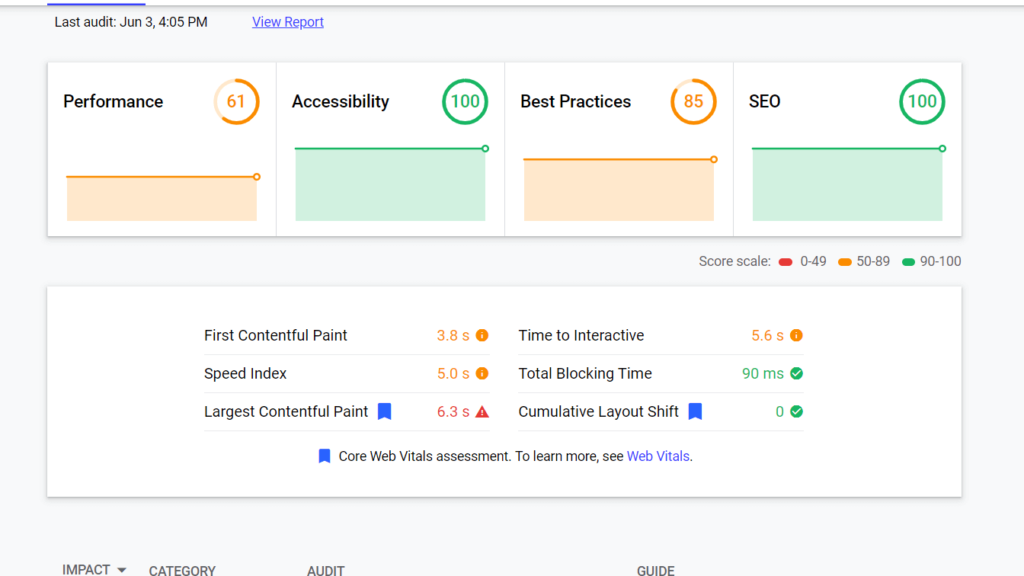Image resolution: width=1024 pixels, height=576 pixels.
Task: Click the SEO green trend chart area
Action: click(x=847, y=185)
